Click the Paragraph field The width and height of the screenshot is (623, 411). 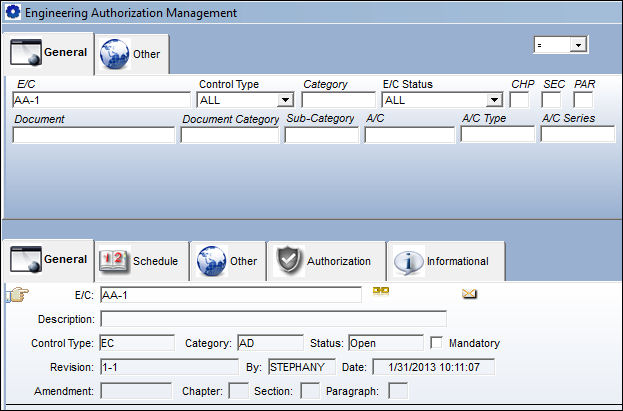398,391
